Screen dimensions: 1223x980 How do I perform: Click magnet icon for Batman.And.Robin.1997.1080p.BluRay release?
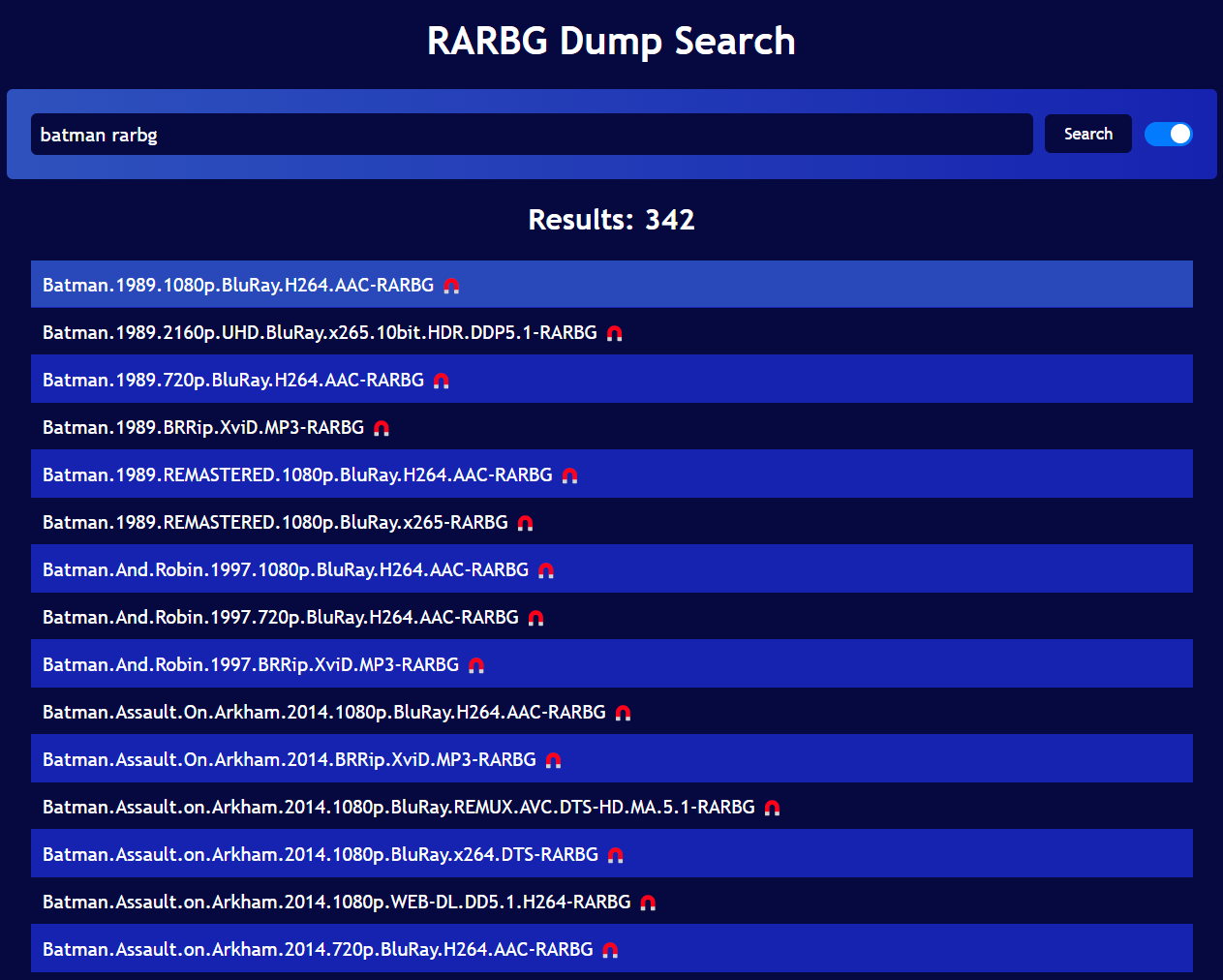pyautogui.click(x=546, y=570)
